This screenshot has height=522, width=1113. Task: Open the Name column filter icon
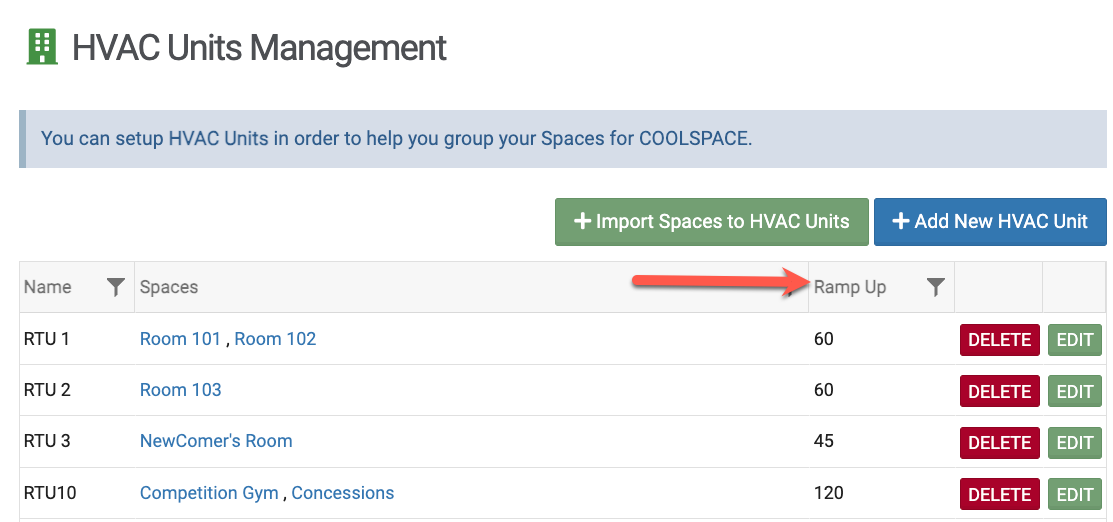tap(116, 288)
